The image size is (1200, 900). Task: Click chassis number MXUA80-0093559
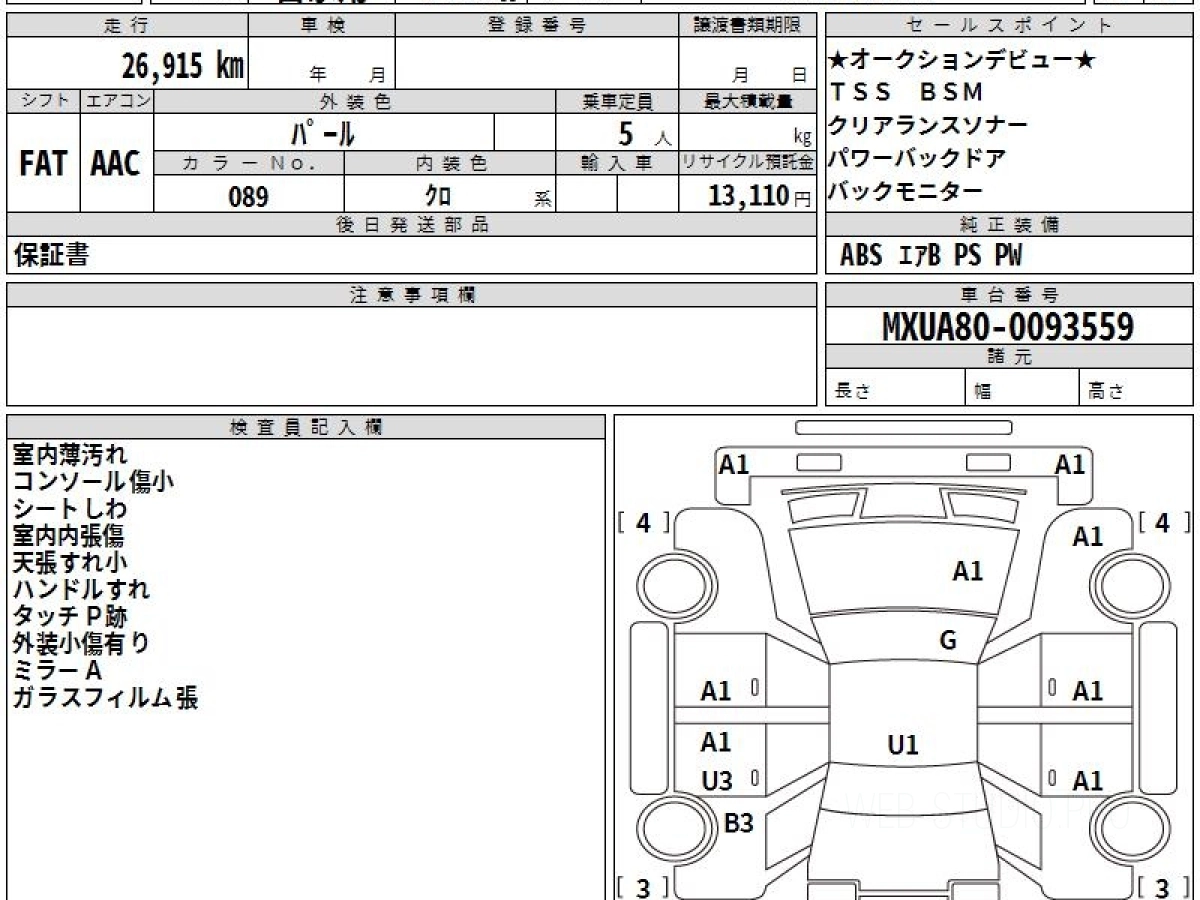(x=1008, y=326)
